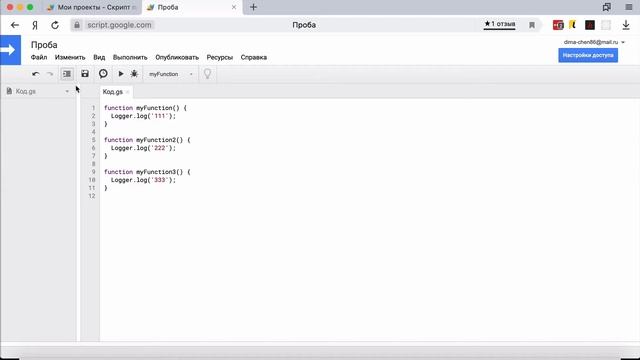Viewport: 640px width, 360px height.
Task: Click code line function myFunction3()
Action: (147, 172)
